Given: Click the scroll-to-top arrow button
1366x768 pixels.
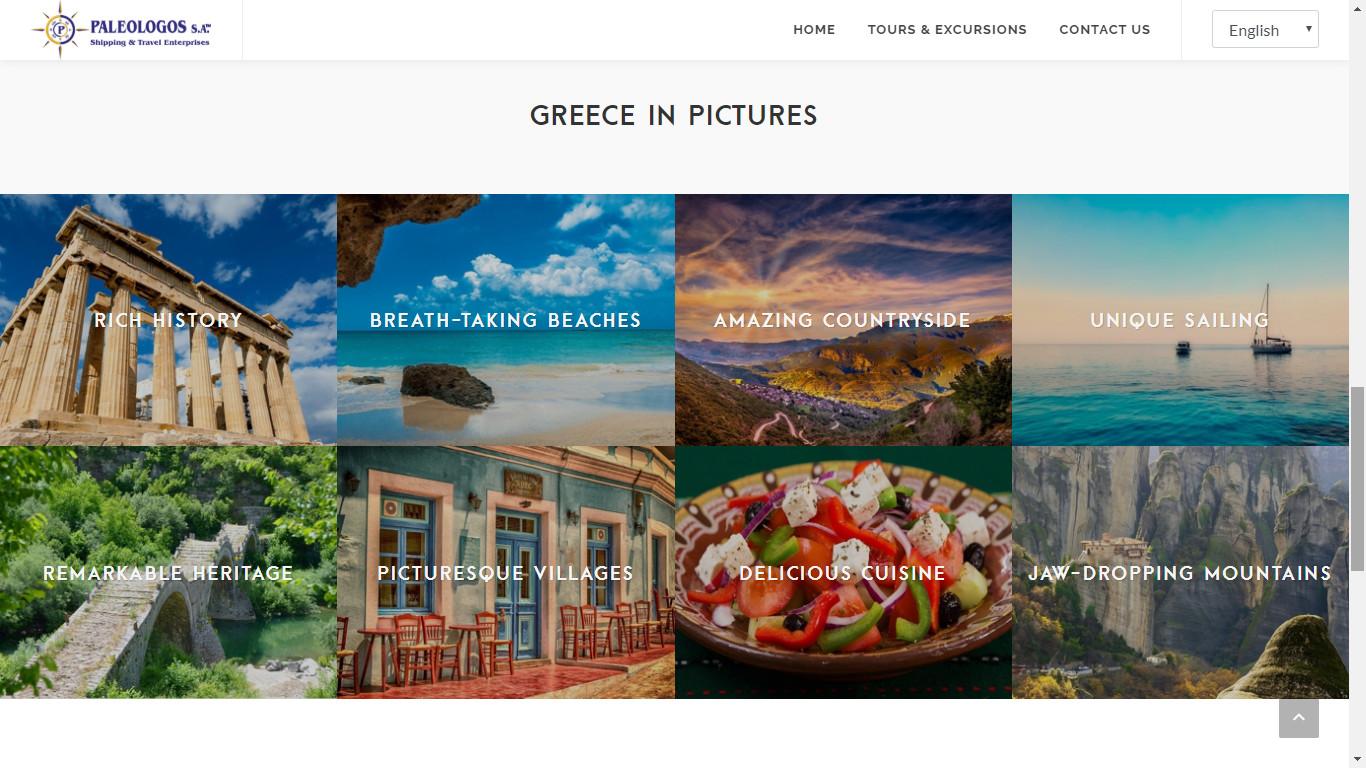Looking at the screenshot, I should click(x=1298, y=718).
